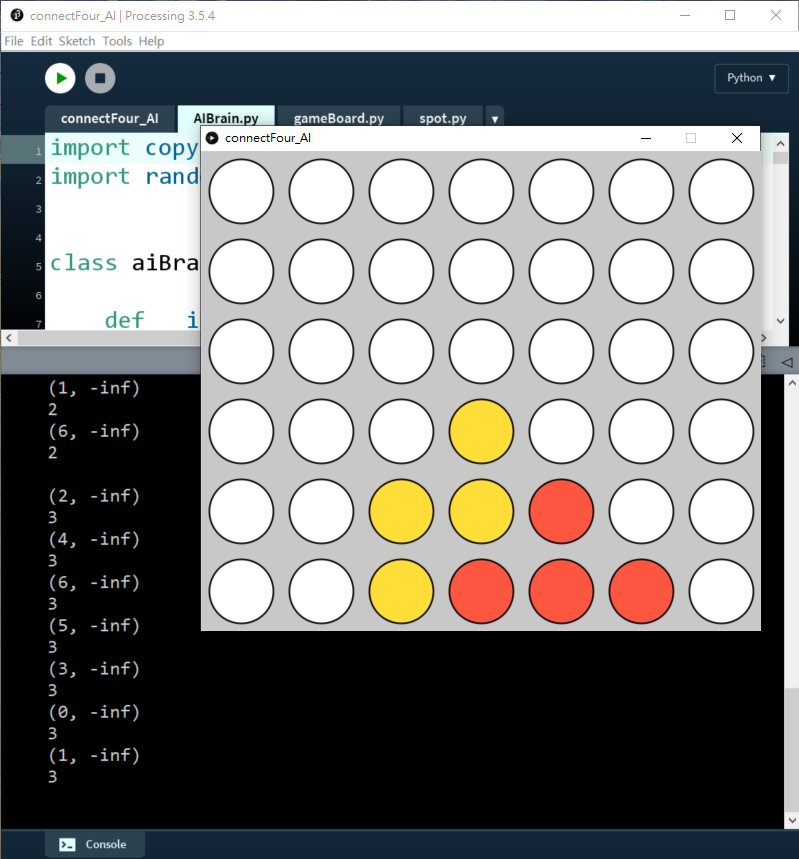Switch to the connectFour_AI tab
This screenshot has width=799, height=859.
click(x=109, y=118)
